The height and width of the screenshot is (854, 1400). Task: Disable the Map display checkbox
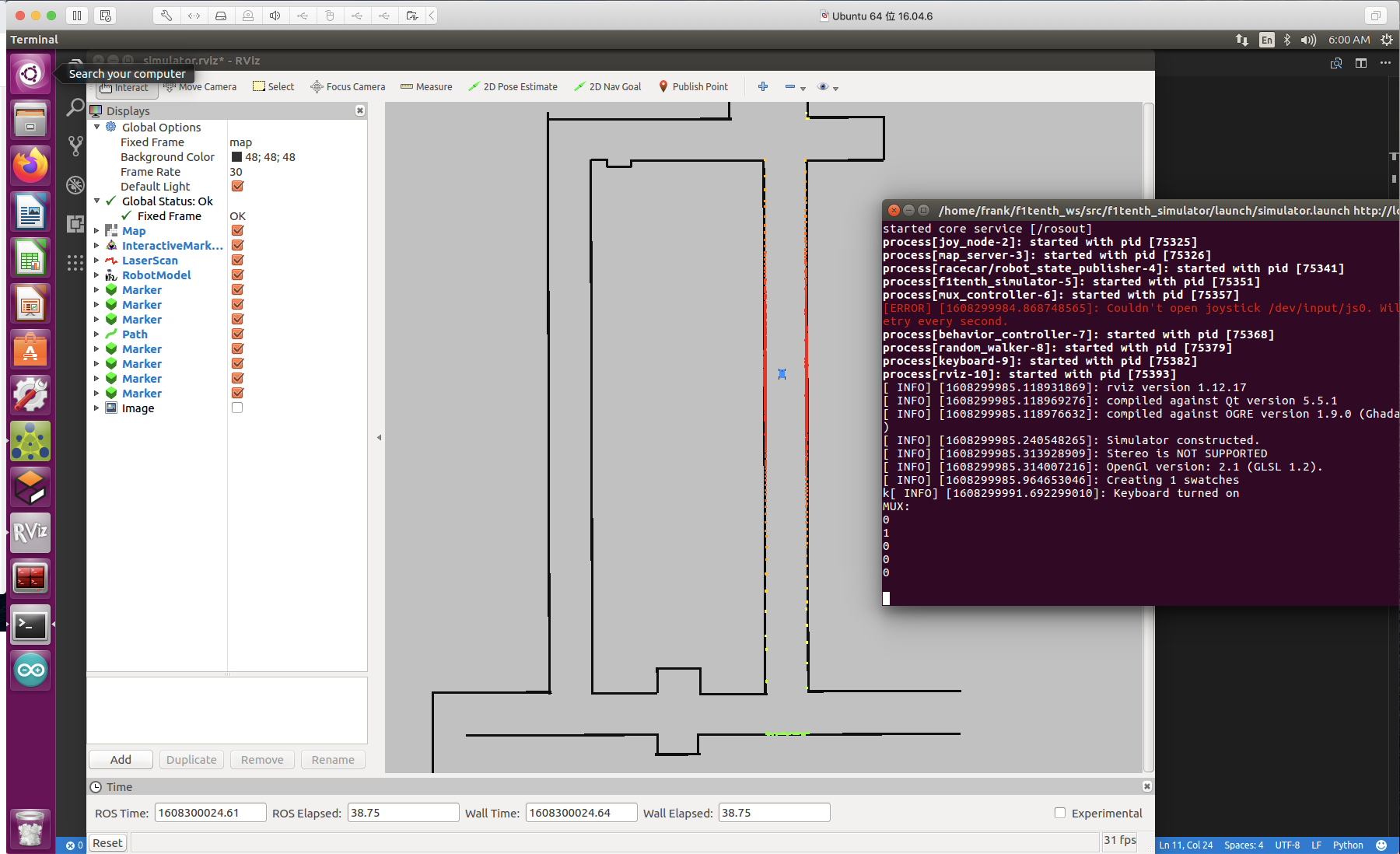pos(237,231)
